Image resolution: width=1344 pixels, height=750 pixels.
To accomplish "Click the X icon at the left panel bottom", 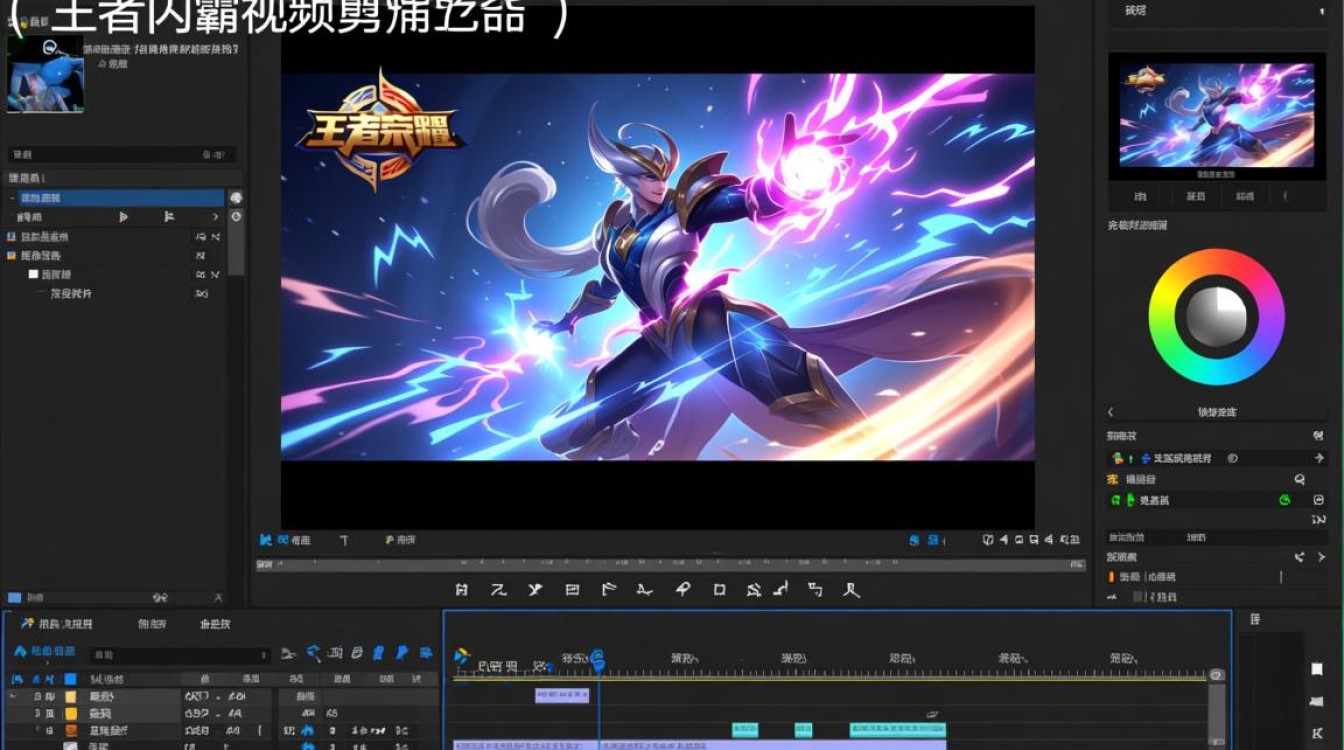I will 217,597.
